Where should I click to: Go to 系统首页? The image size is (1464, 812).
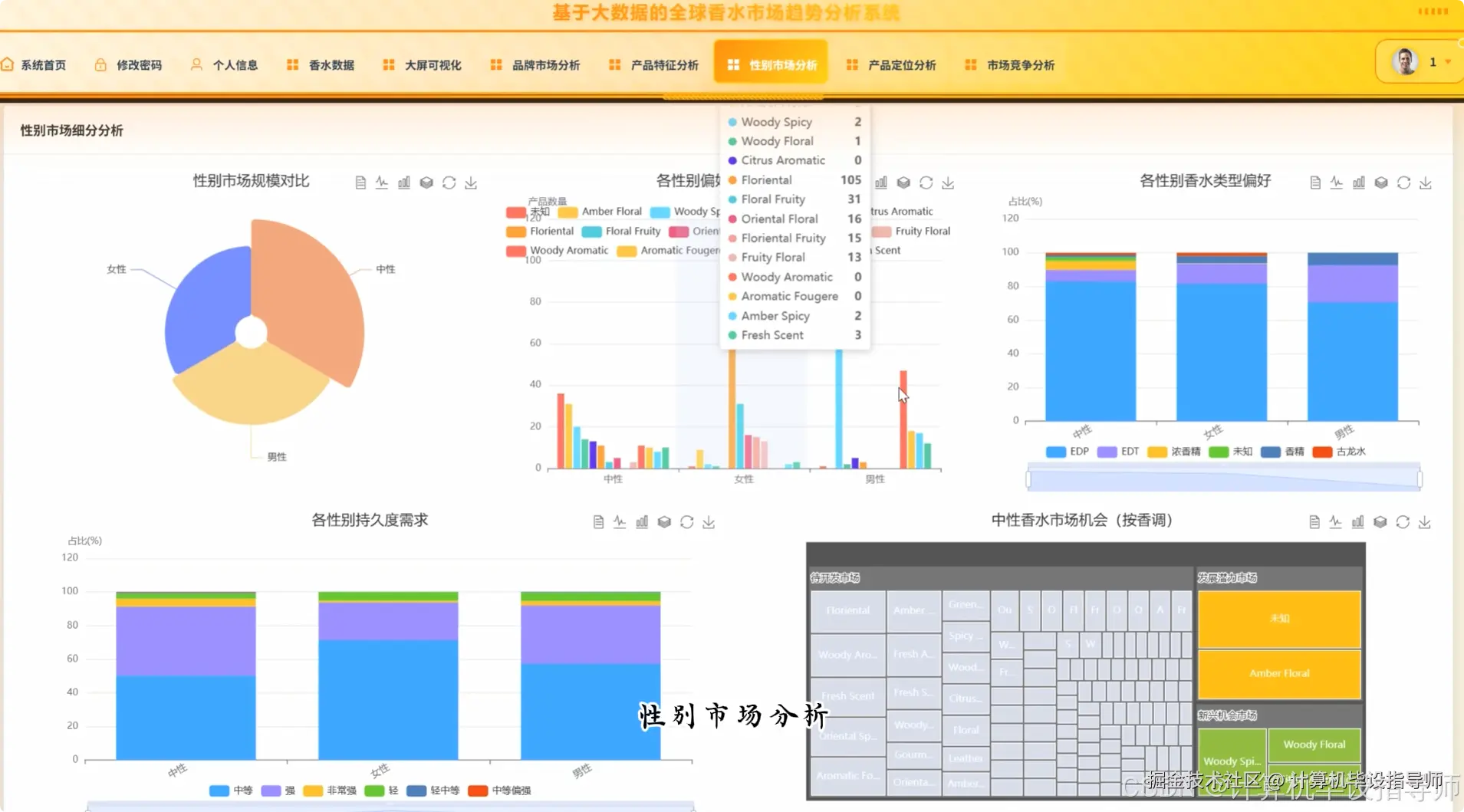[43, 64]
